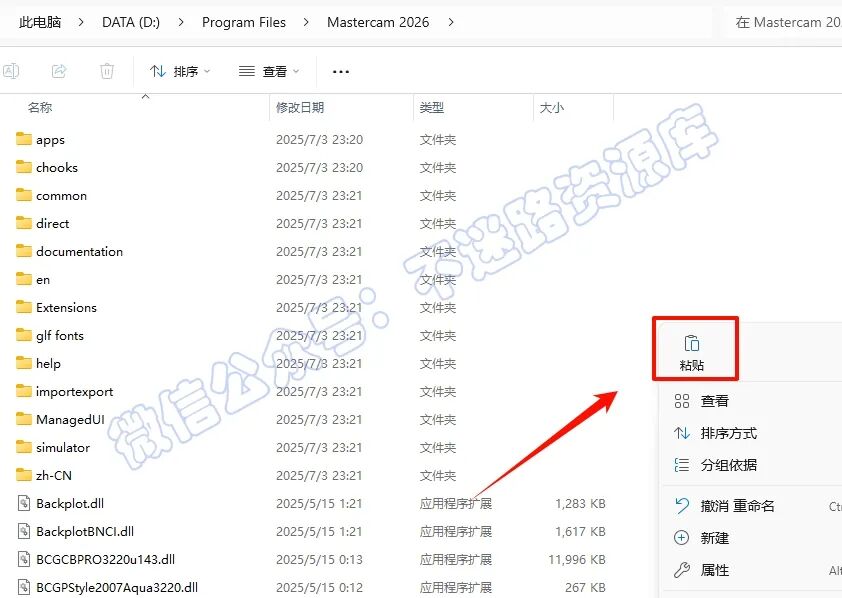
Task: Click the file name BCGPStyle2007Aqua3220.dll
Action: point(117,587)
